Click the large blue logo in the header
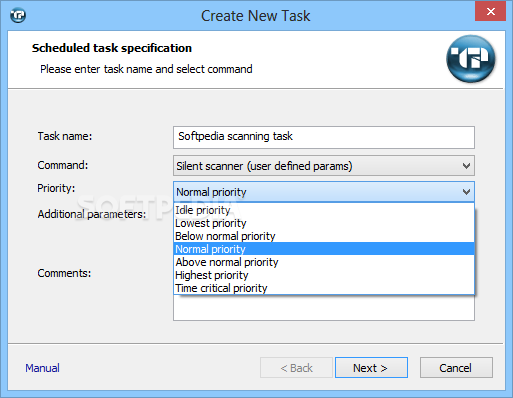513x398 pixels. (x=471, y=59)
